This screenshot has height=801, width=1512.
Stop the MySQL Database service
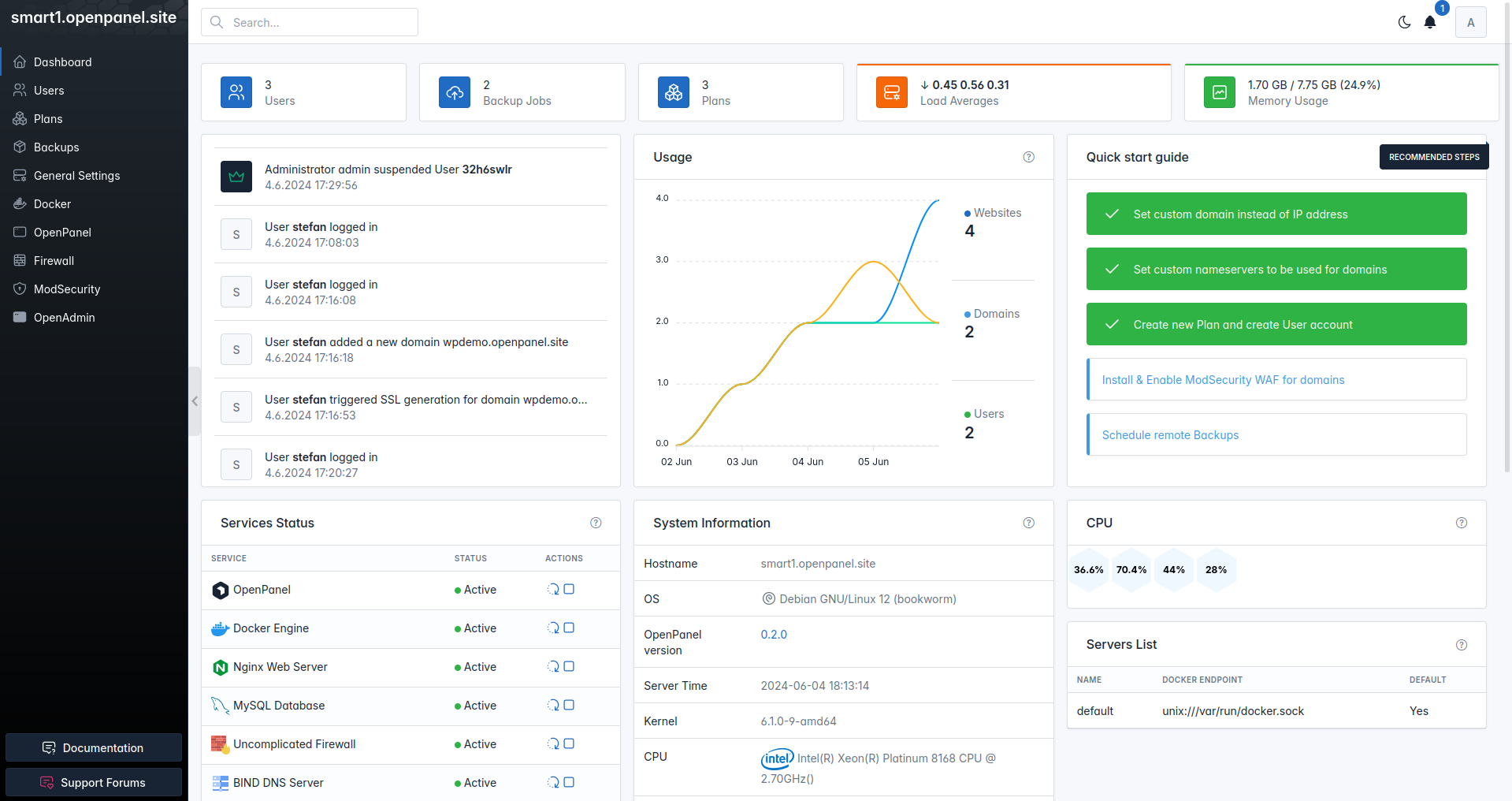(569, 705)
